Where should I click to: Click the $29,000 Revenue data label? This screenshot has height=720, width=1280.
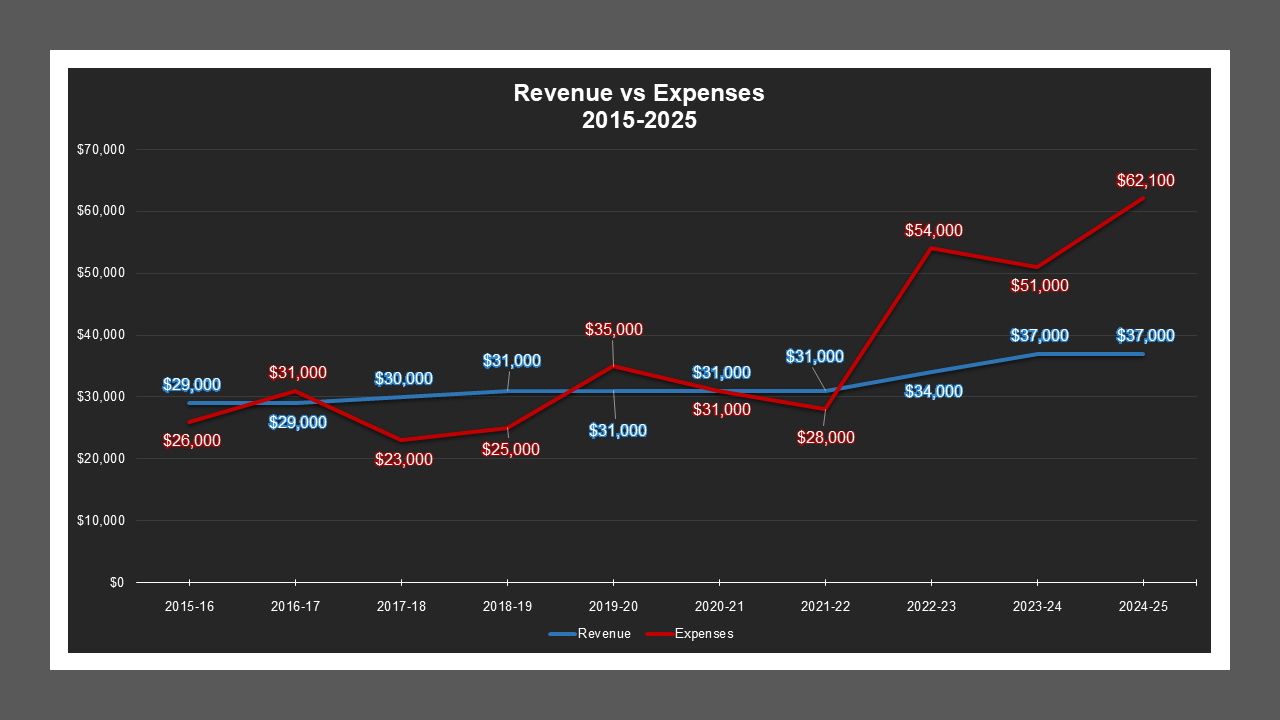[192, 383]
